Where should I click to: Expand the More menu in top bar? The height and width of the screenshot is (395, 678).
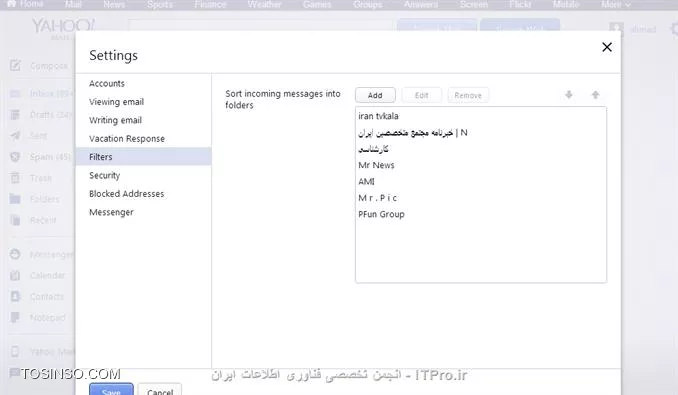(616, 4)
